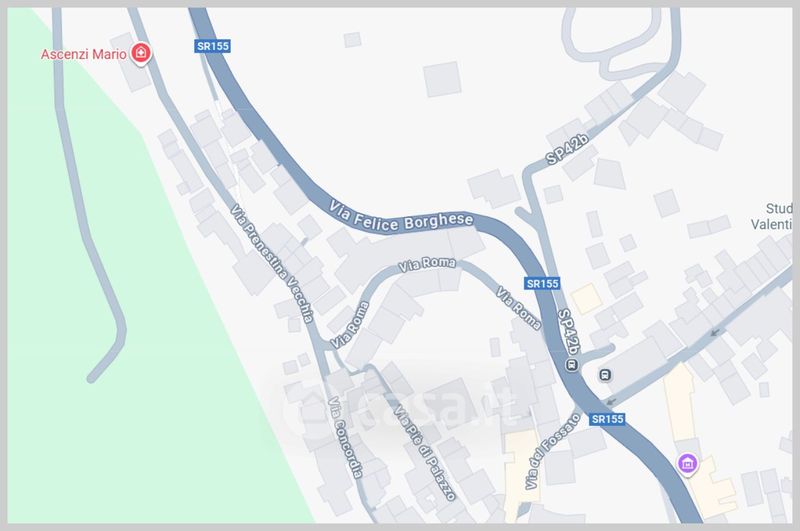Screen dimensions: 800x531
Task: Click the Via Roma label at curve top
Action: (x=427, y=264)
